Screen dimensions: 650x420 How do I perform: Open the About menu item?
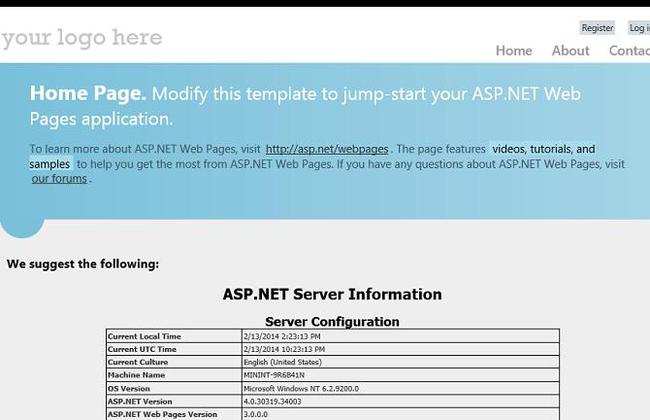pyautogui.click(x=570, y=51)
